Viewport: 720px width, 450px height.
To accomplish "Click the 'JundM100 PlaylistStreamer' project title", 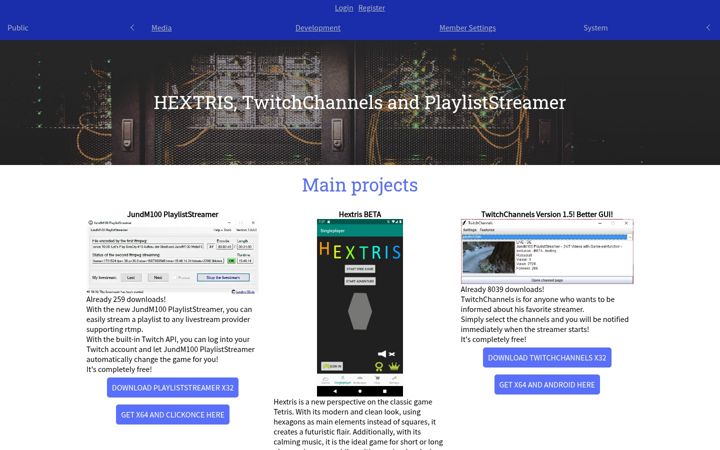I will pyautogui.click(x=173, y=214).
